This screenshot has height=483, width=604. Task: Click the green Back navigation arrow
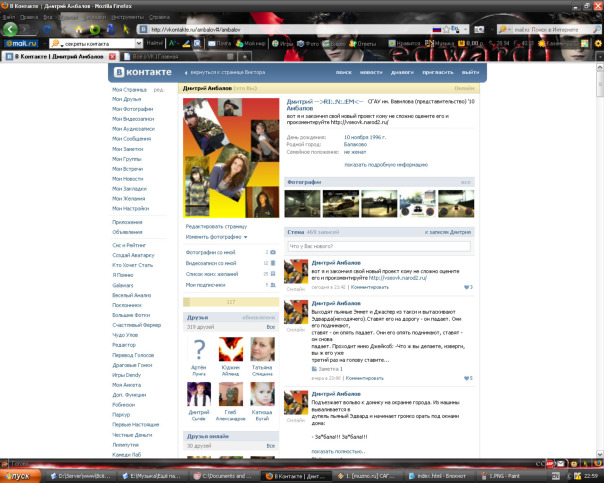coord(10,29)
